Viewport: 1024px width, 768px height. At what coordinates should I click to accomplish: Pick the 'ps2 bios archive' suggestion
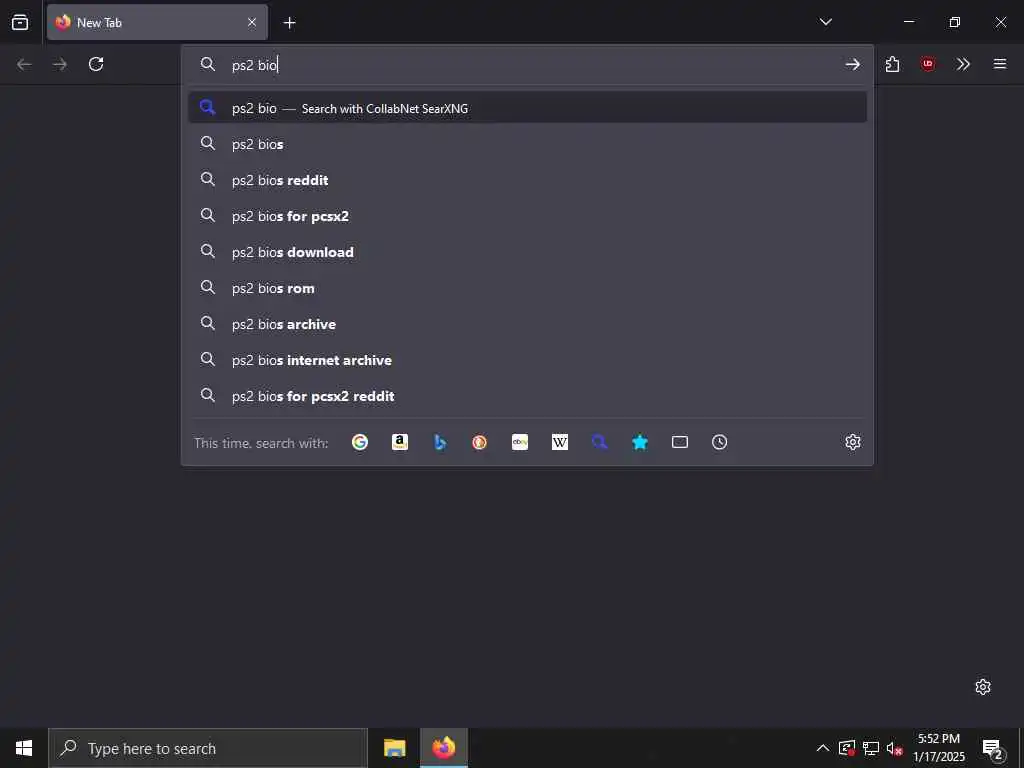528,324
